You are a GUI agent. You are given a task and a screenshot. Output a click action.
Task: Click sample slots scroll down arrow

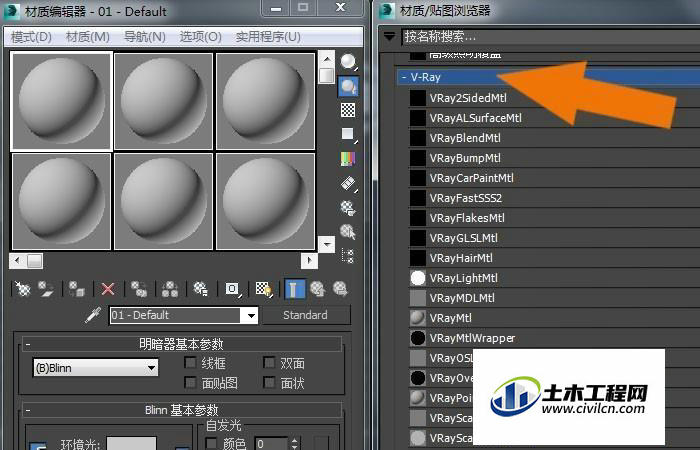tap(327, 244)
